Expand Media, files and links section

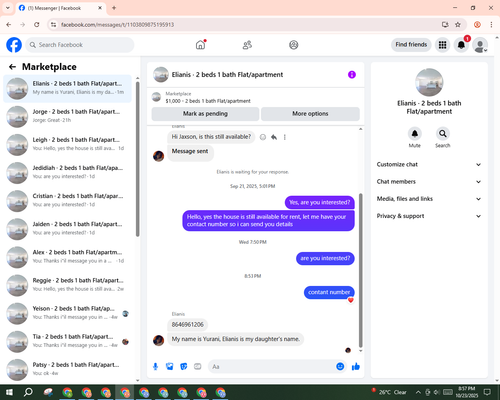click(x=429, y=199)
